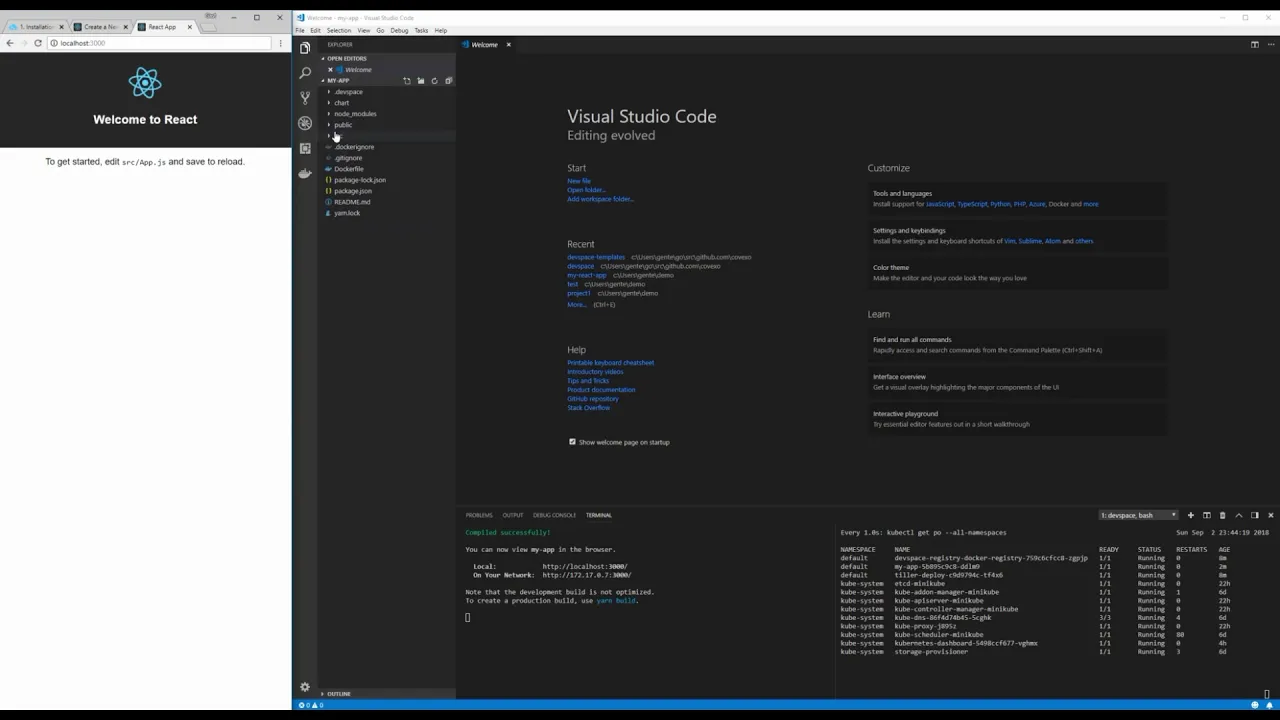Viewport: 1280px width, 720px height.
Task: Open the Docker view in the activity bar
Action: [x=305, y=173]
